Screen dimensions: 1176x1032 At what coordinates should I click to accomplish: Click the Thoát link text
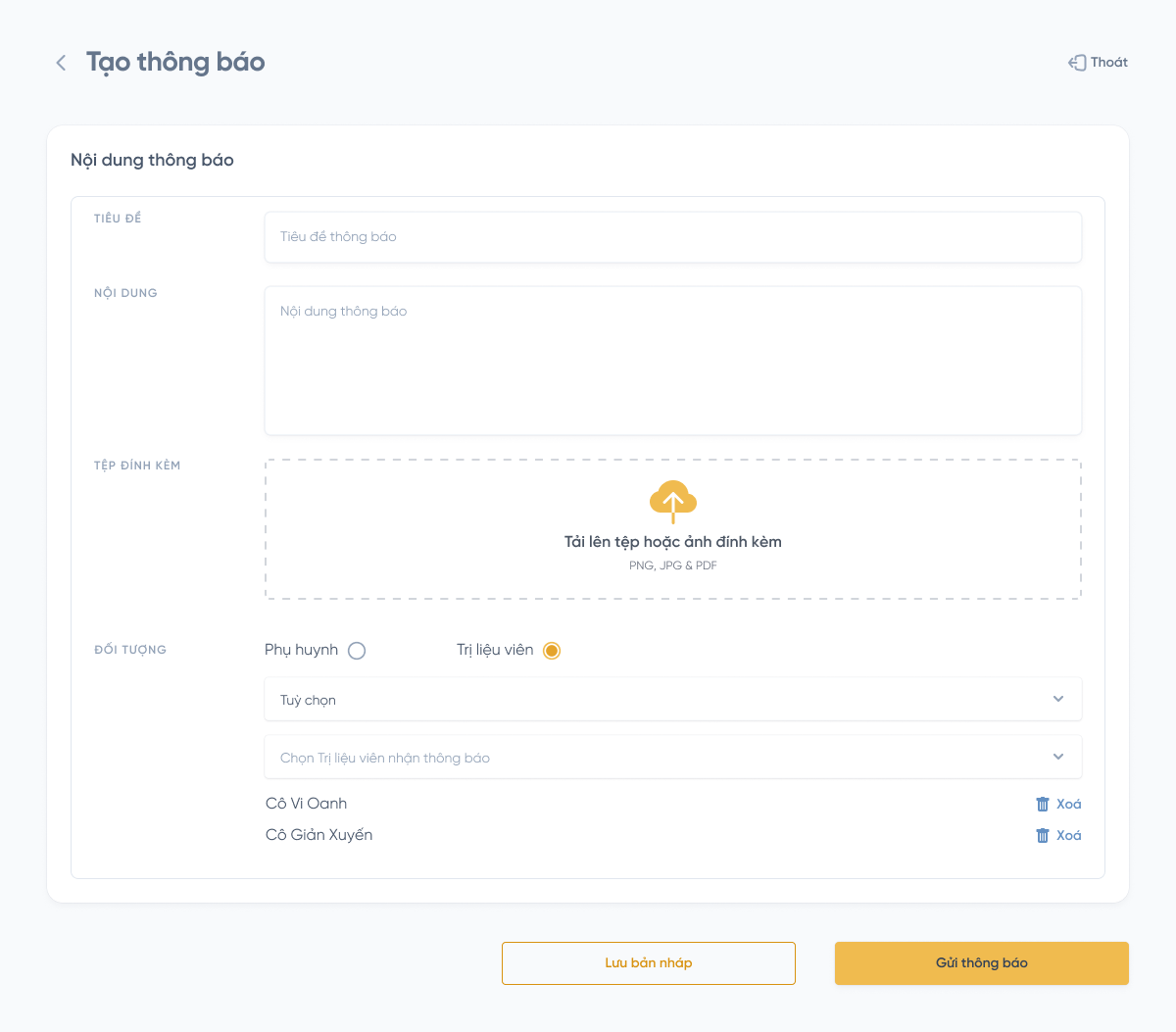point(1109,63)
